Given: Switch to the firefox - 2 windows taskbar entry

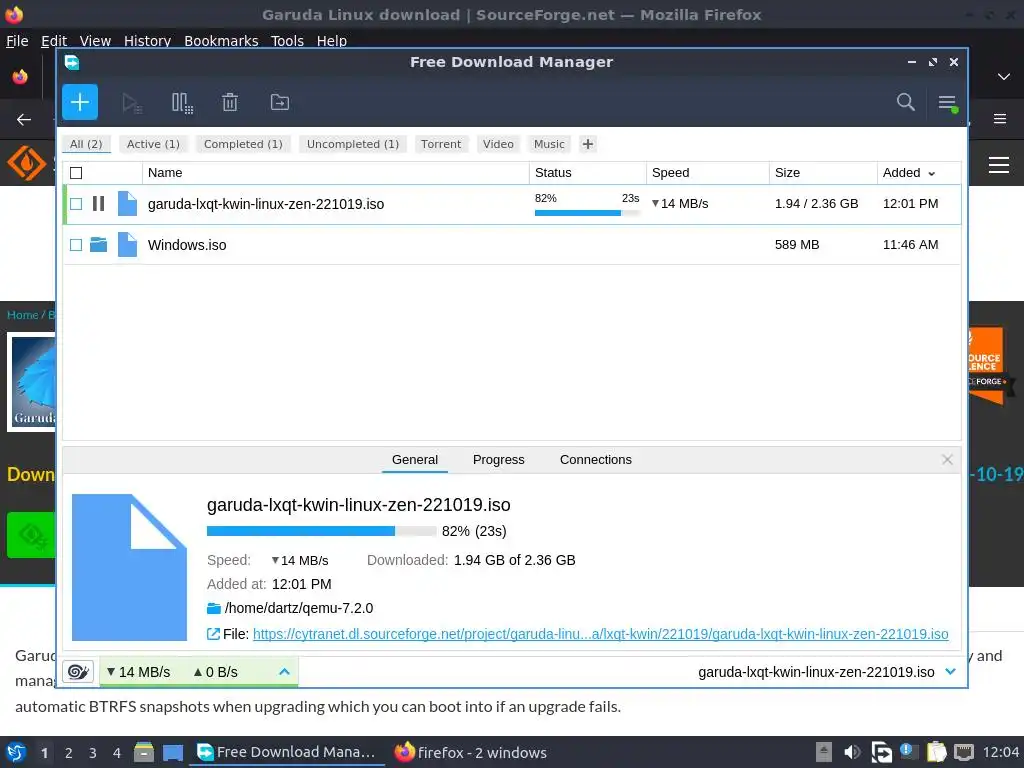Looking at the screenshot, I should point(470,752).
